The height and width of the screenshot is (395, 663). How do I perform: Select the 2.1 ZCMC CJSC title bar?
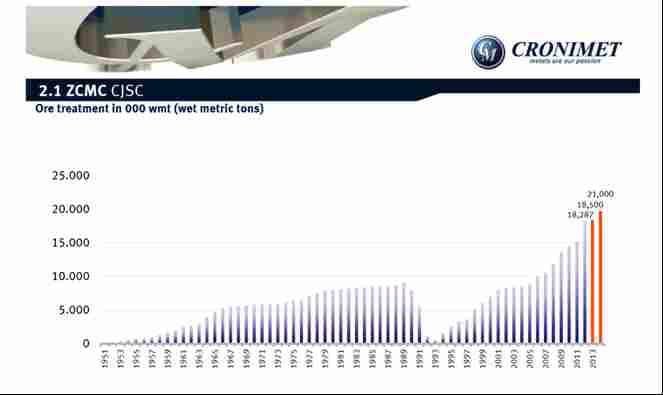click(x=333, y=90)
